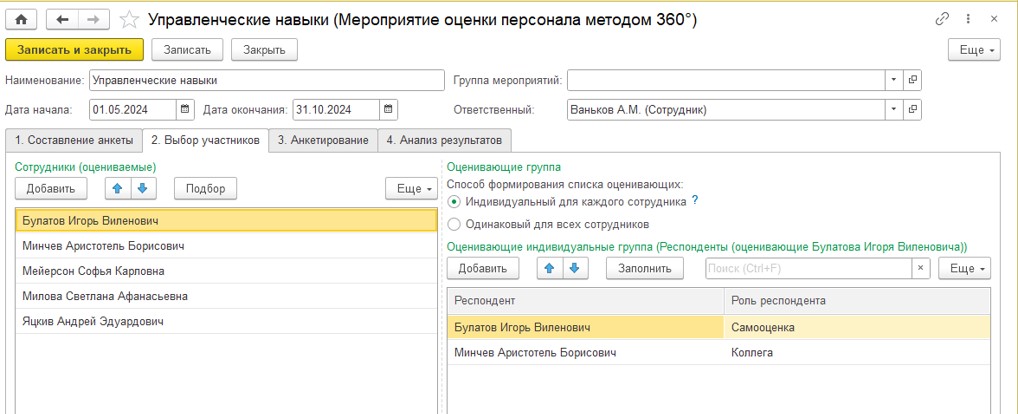Move selected respondent up
This screenshot has height=414, width=1018.
(x=549, y=268)
